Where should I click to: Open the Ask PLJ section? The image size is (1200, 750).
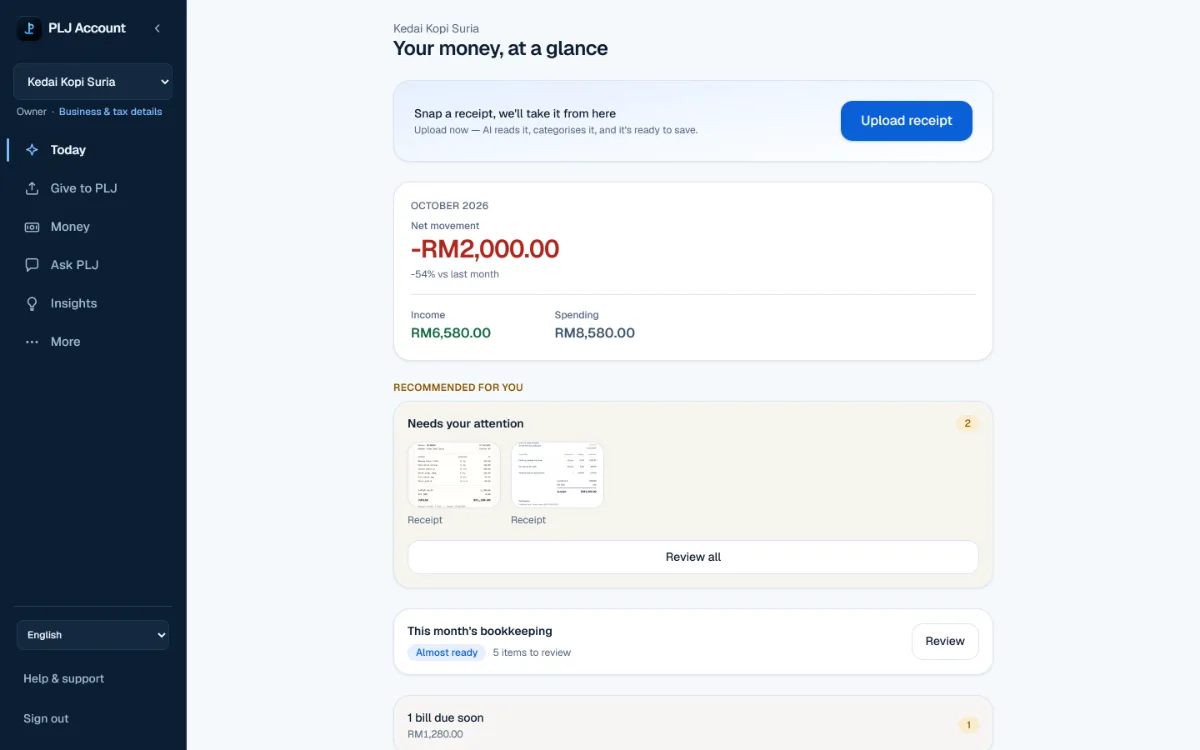coord(93,265)
